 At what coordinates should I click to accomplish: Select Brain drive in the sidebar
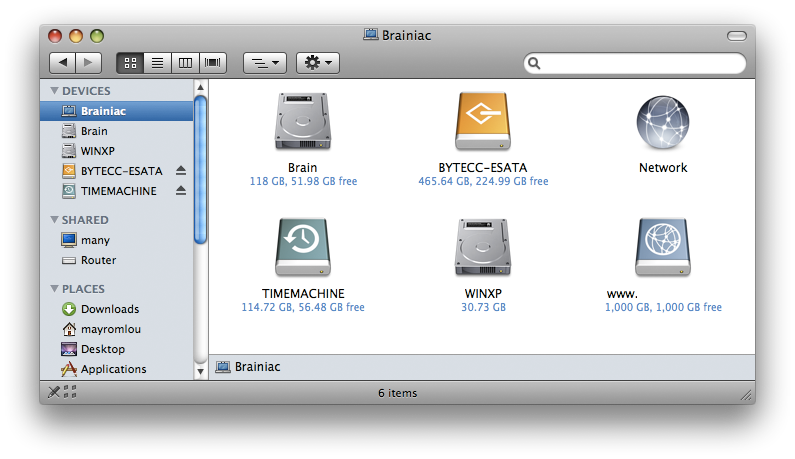pos(117,131)
